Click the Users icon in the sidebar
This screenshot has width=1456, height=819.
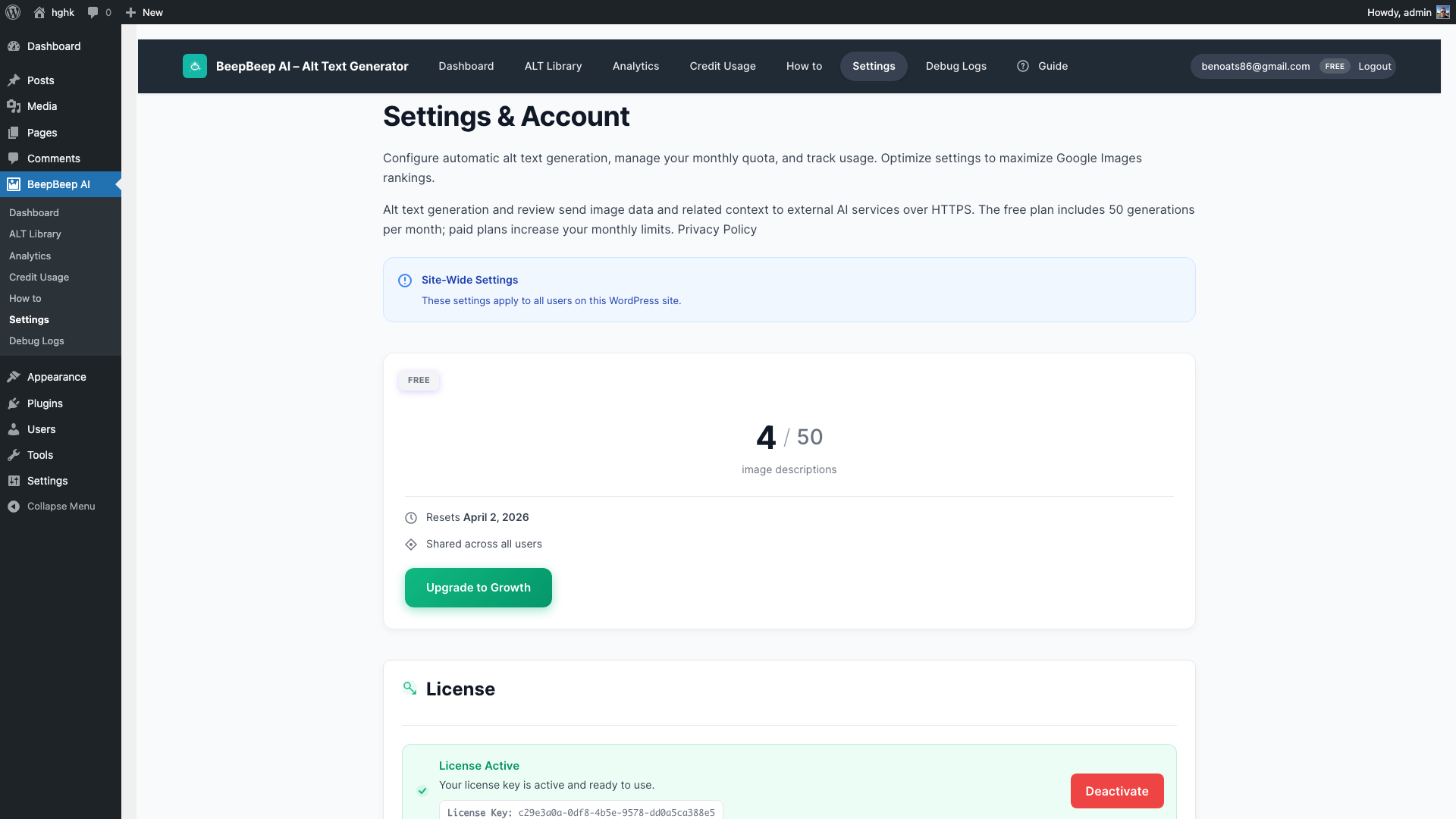point(14,429)
